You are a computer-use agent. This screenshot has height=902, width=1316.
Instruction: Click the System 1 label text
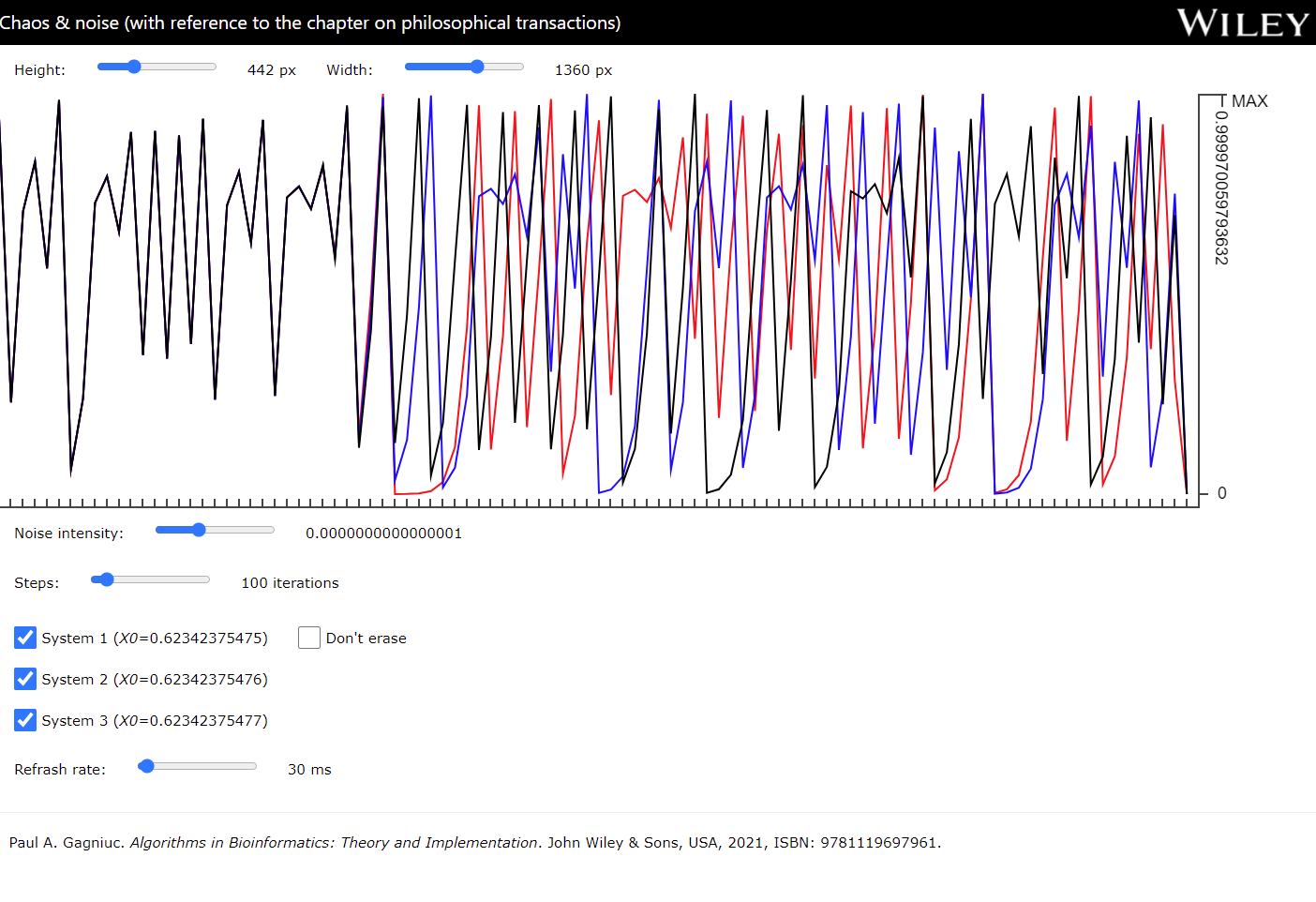(155, 639)
